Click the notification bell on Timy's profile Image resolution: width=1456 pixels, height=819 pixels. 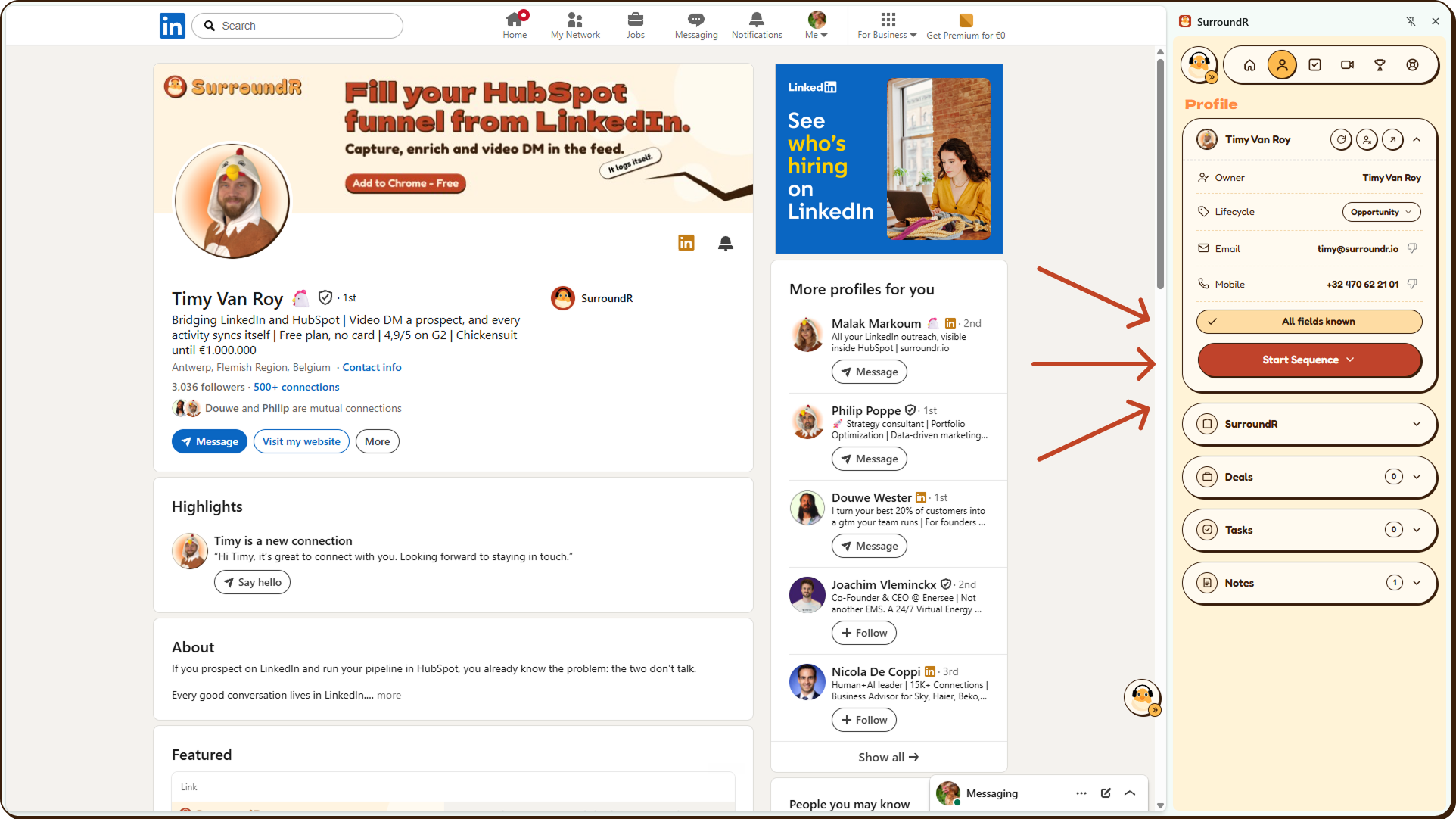(725, 243)
